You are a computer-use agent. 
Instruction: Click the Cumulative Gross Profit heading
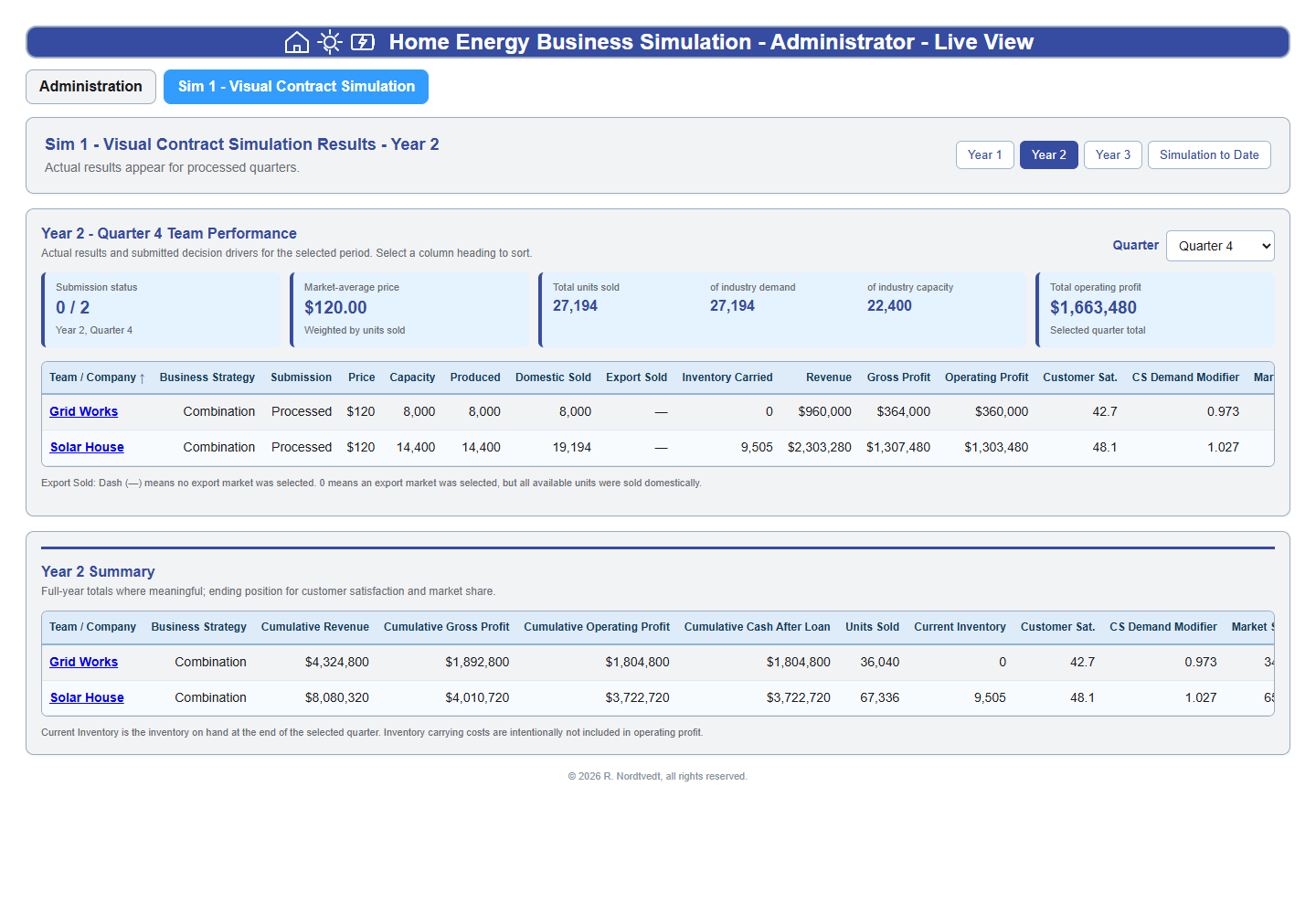coord(446,627)
